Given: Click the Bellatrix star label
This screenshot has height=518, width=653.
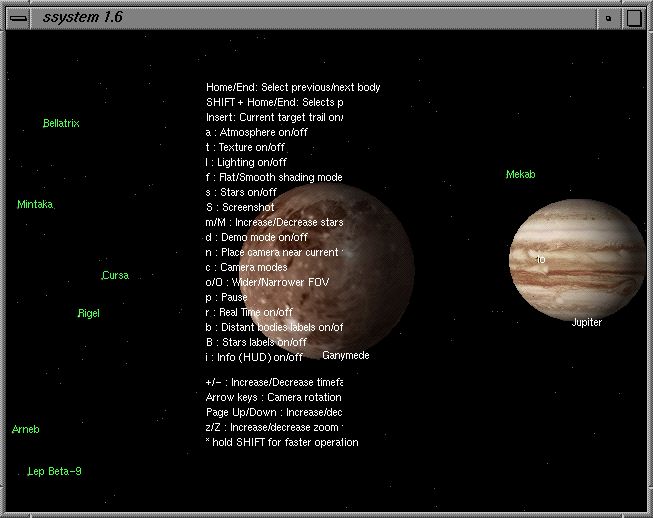Looking at the screenshot, I should point(61,123).
